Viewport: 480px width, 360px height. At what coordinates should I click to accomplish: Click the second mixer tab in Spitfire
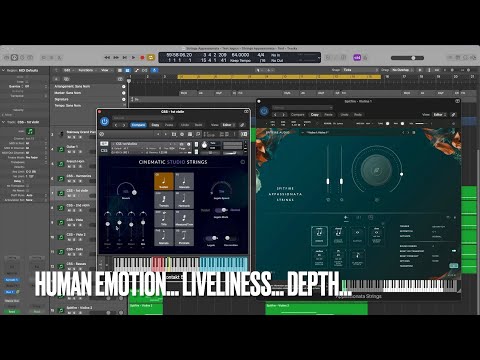point(358,218)
